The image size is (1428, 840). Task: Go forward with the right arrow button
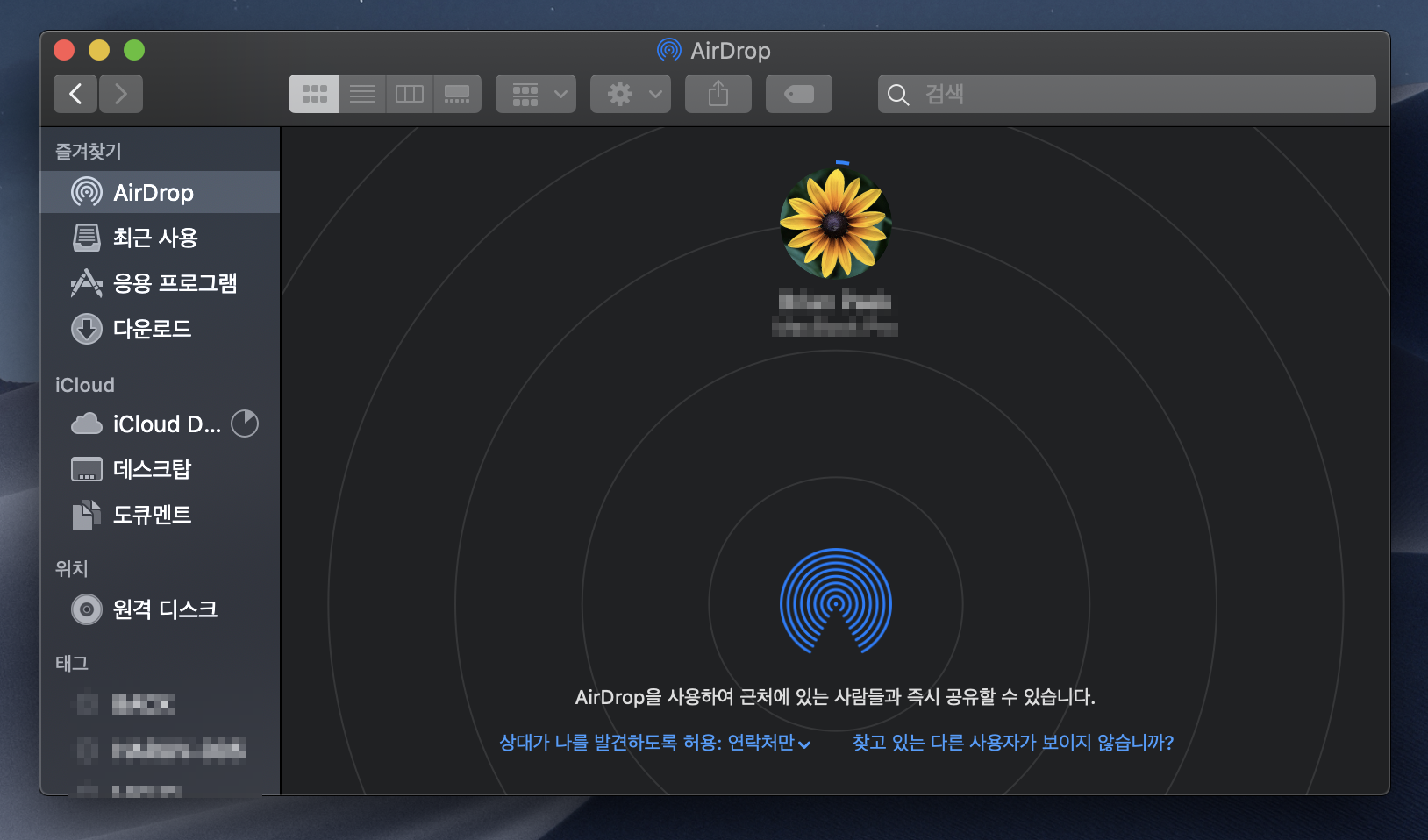[121, 94]
